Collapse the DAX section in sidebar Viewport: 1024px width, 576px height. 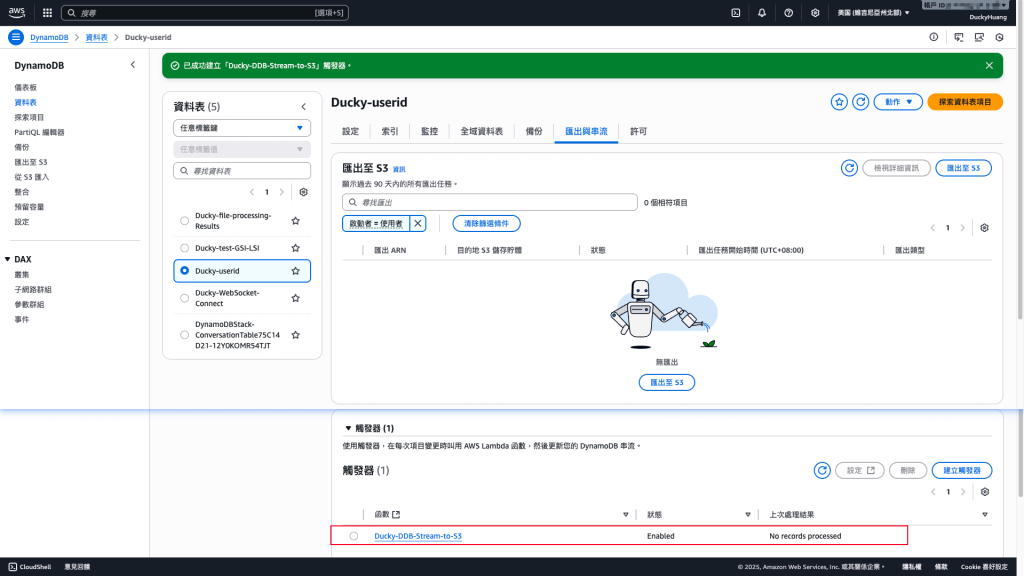point(8,259)
